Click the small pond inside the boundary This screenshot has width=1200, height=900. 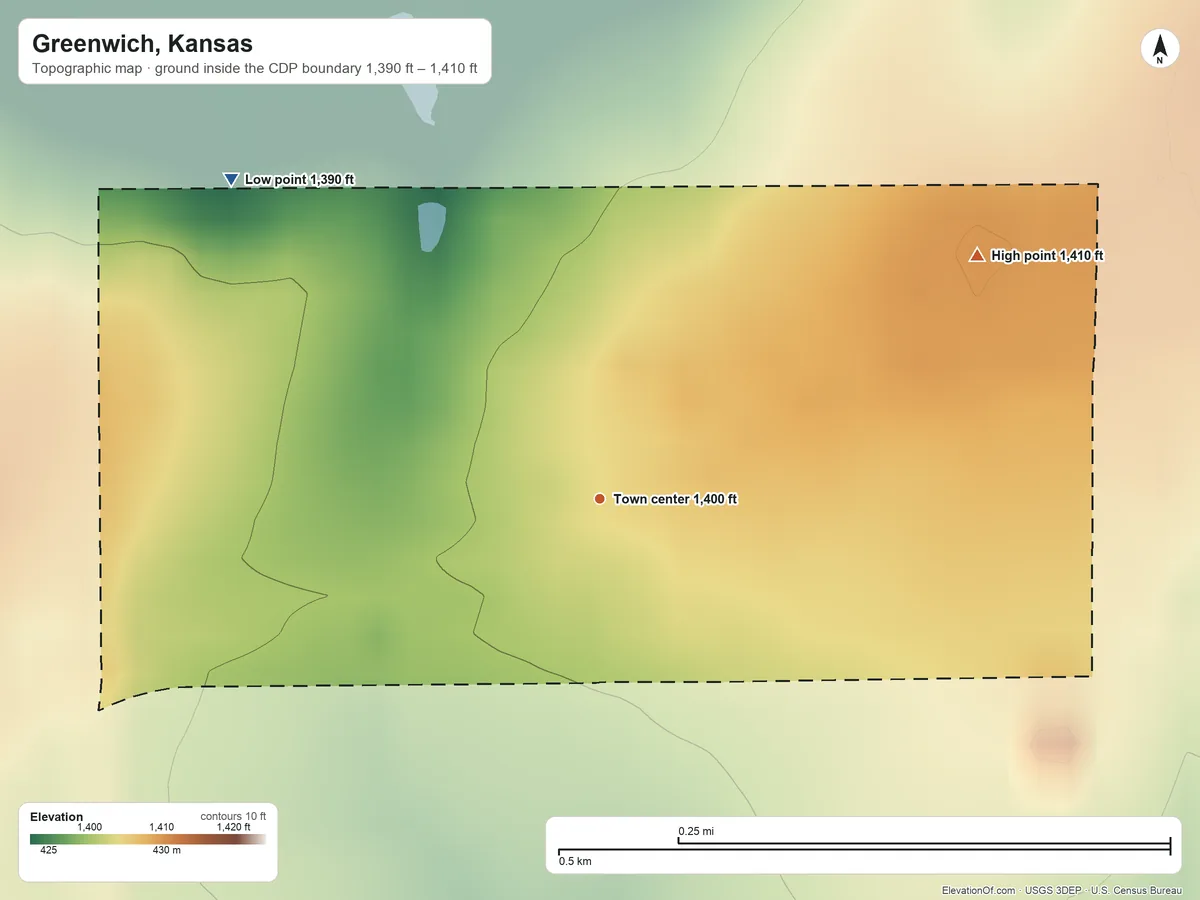point(431,227)
